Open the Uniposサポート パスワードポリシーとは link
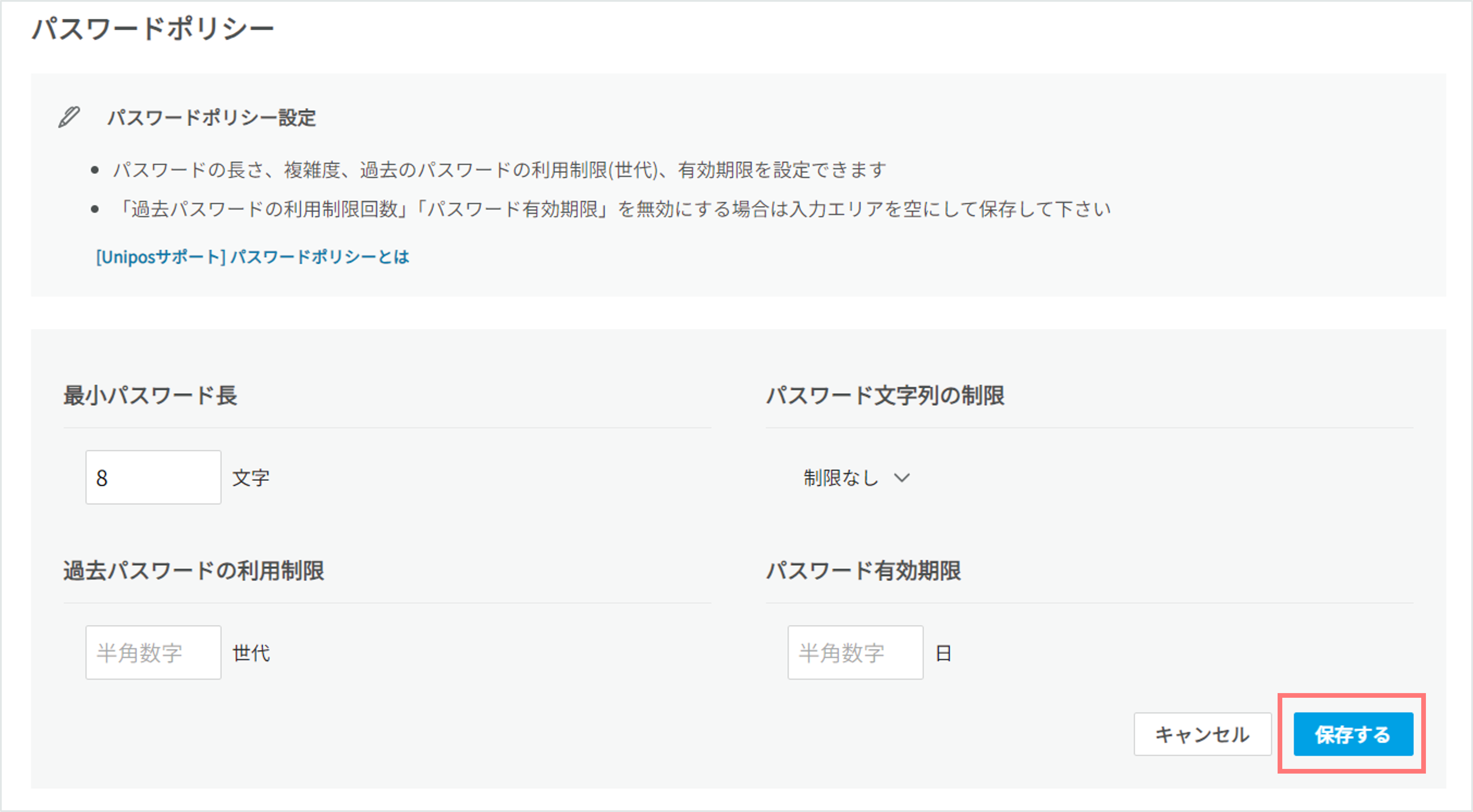Viewport: 1473px width, 812px height. pos(252,257)
